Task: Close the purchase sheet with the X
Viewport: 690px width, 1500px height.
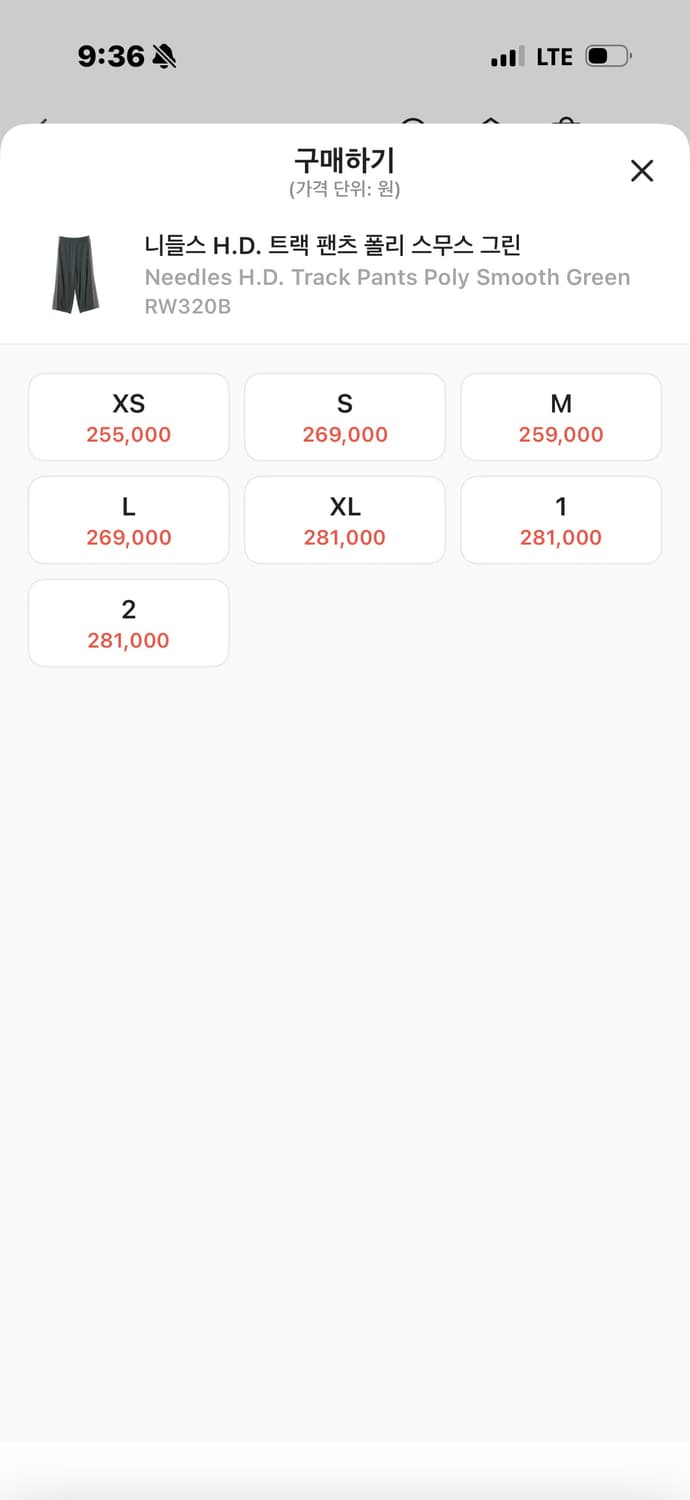Action: [x=642, y=171]
